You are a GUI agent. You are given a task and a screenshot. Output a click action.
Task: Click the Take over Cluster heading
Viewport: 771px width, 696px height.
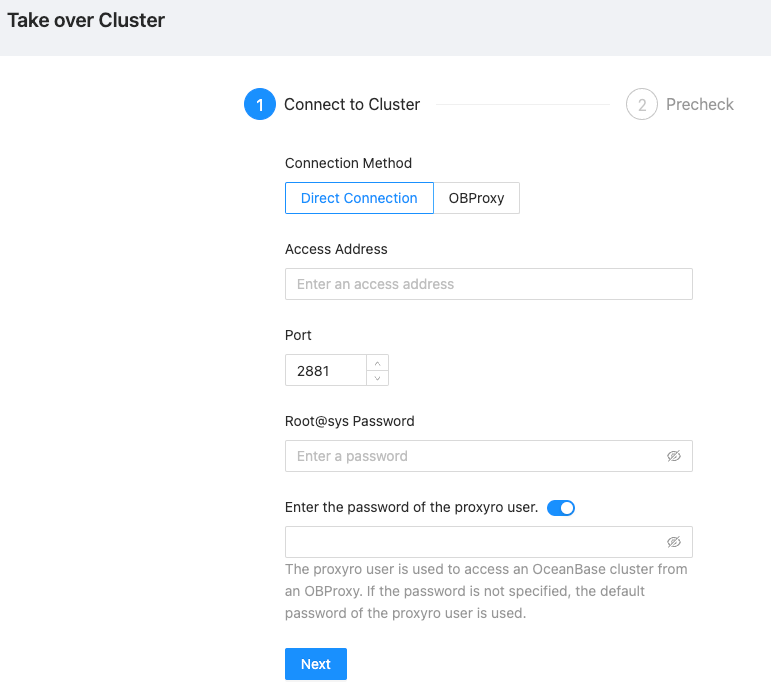(86, 20)
